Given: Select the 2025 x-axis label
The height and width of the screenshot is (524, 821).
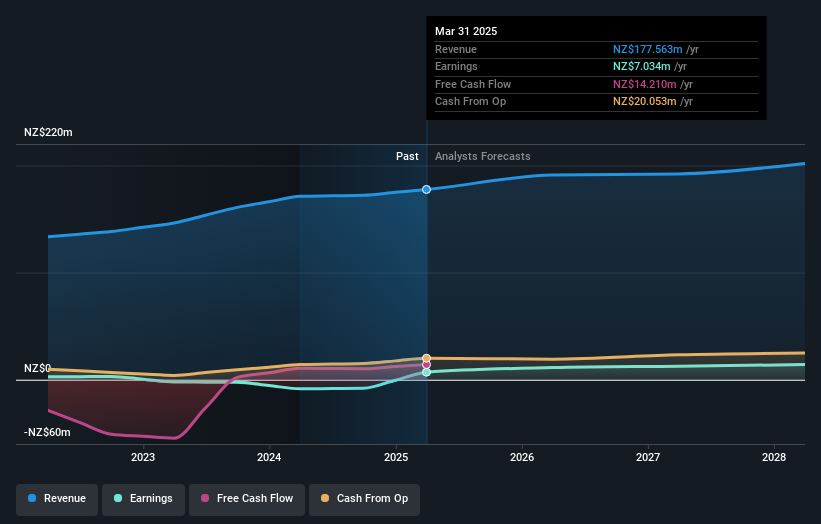Looking at the screenshot, I should pyautogui.click(x=396, y=457).
